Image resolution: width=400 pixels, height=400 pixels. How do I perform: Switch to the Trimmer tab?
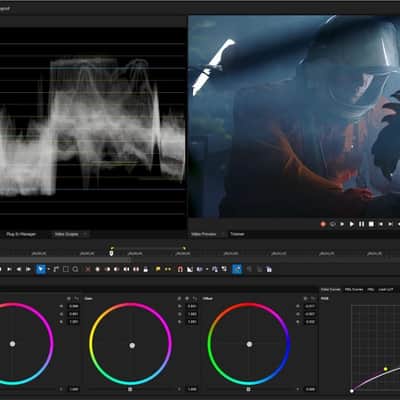point(237,234)
